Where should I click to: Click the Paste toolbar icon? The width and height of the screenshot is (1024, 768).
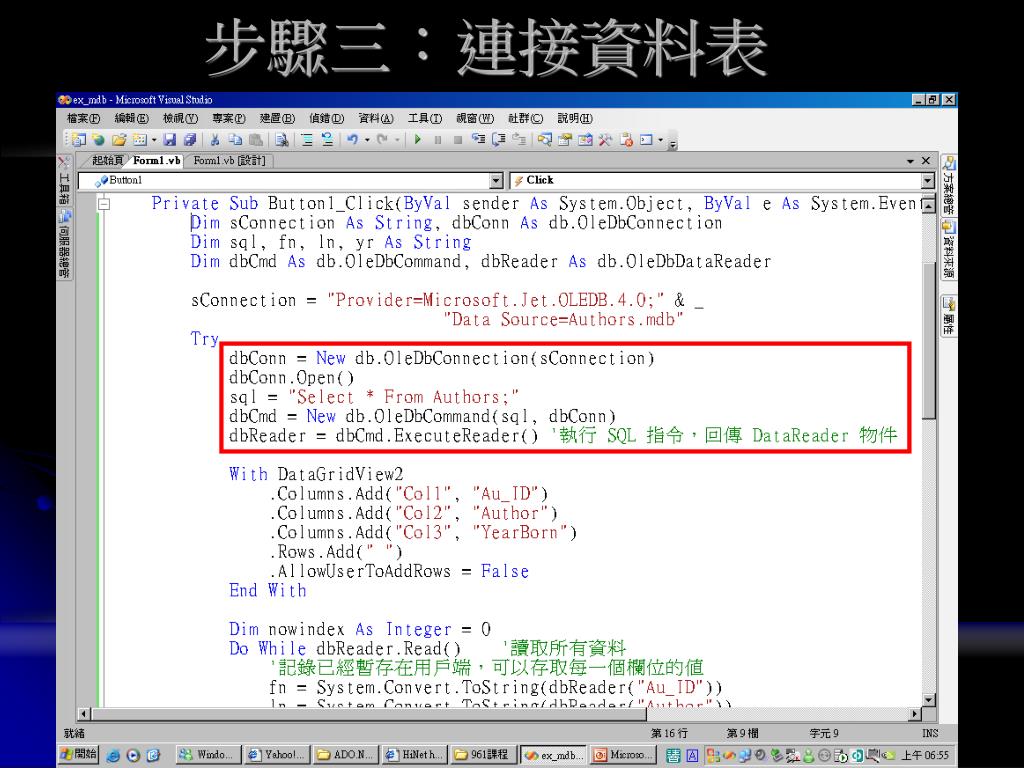point(256,139)
